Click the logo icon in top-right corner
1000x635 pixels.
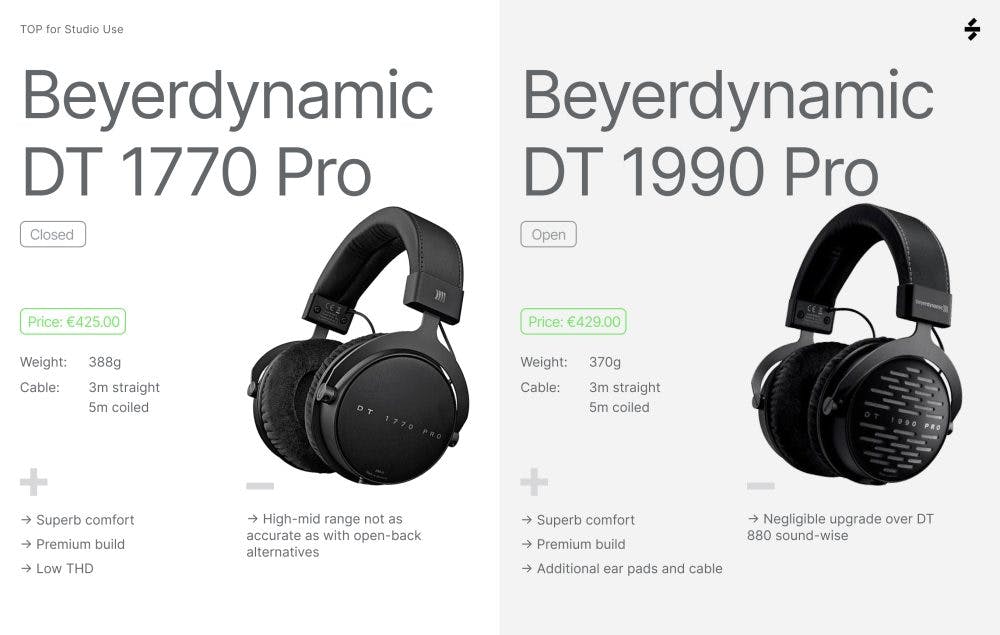pos(972,29)
